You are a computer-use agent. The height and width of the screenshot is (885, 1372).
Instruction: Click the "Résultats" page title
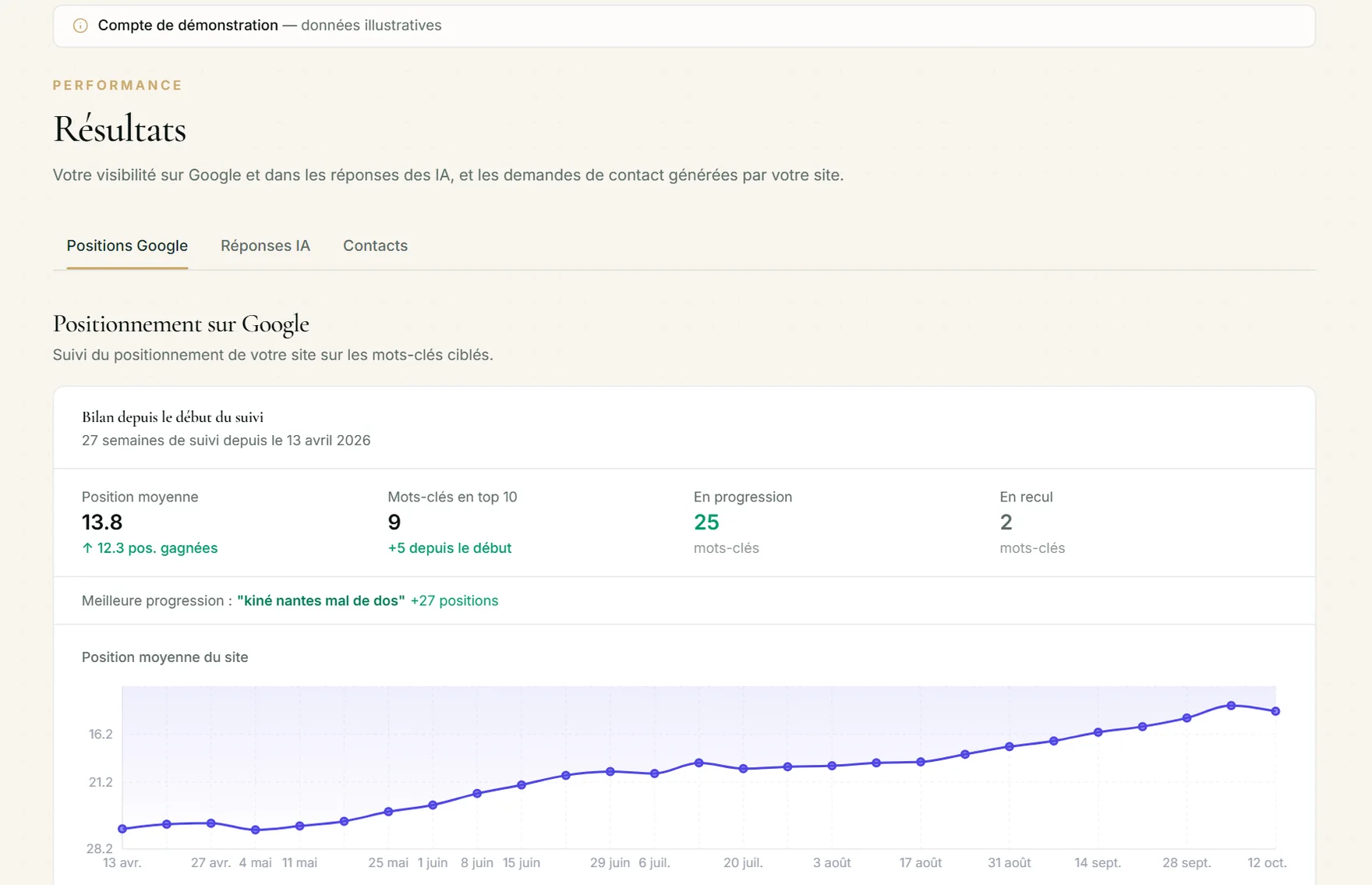(x=119, y=129)
